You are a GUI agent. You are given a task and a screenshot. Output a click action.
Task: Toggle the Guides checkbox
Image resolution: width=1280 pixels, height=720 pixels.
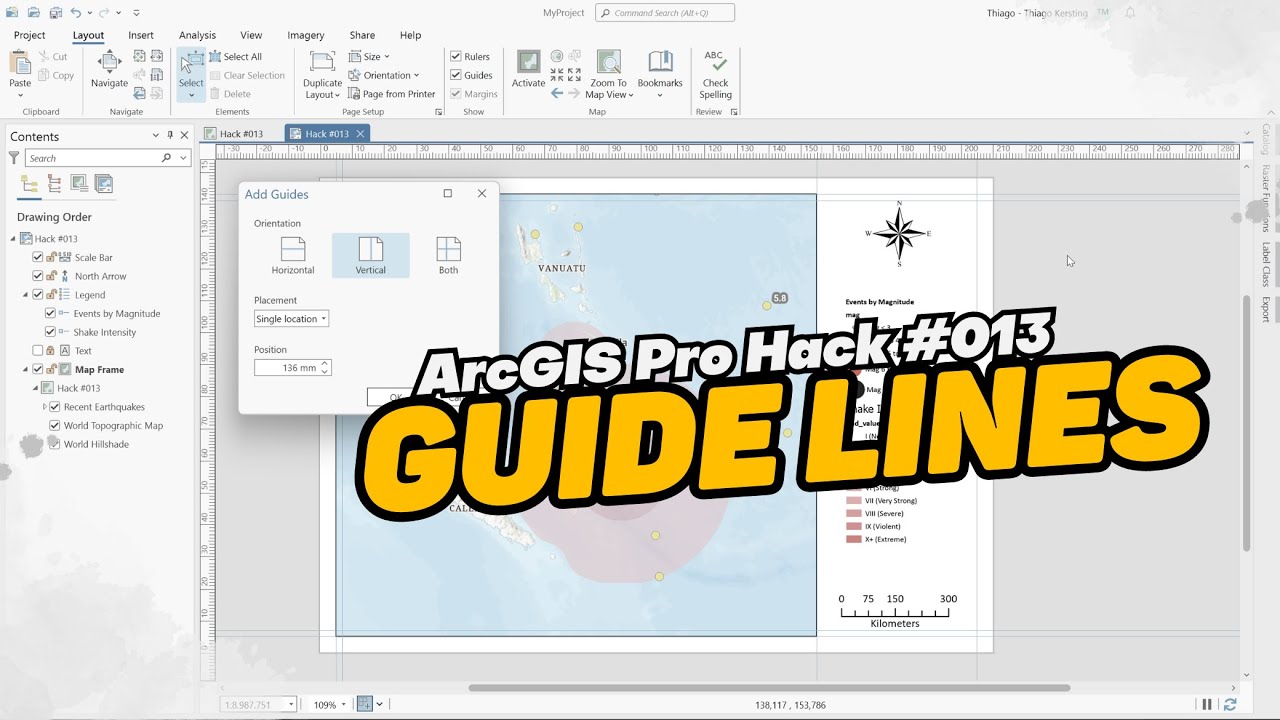pos(456,75)
